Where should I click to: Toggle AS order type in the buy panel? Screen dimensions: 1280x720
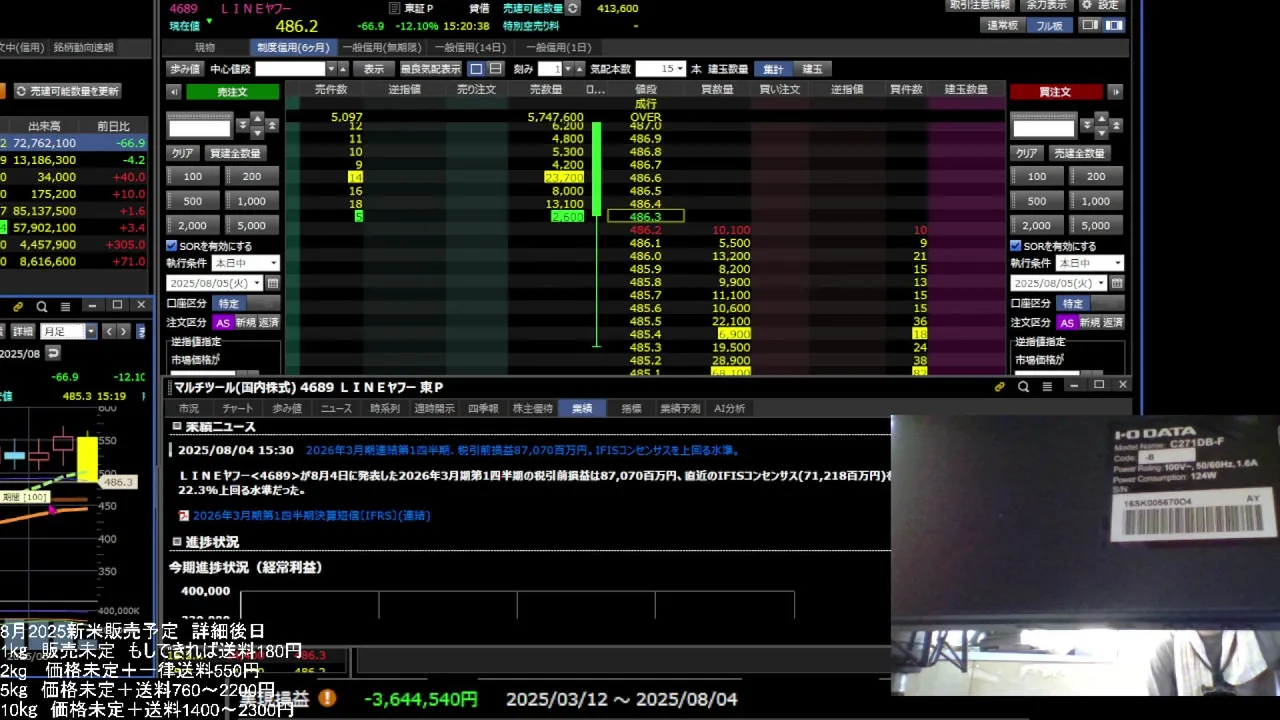(x=1067, y=323)
